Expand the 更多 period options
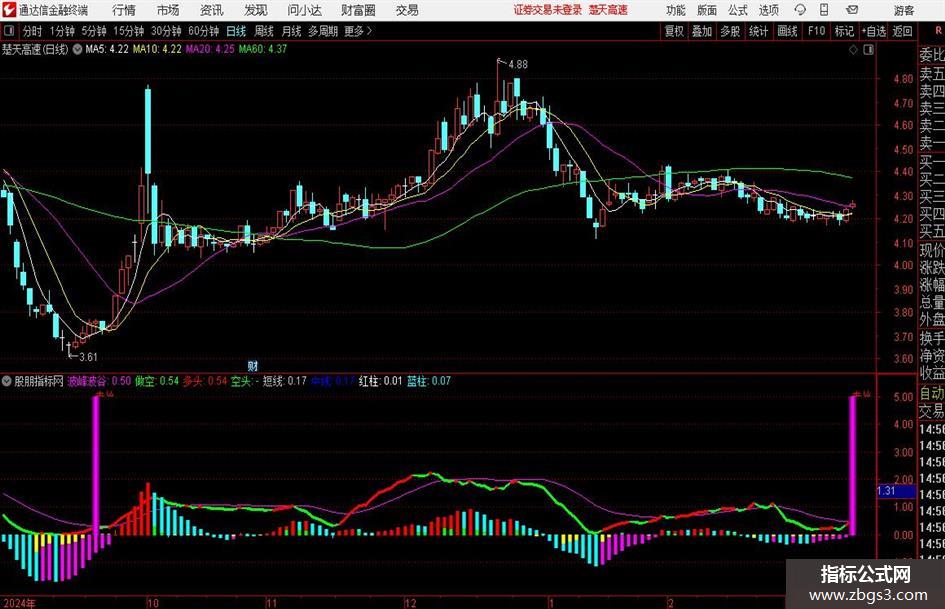Screen dimensions: 945x609 pos(358,31)
